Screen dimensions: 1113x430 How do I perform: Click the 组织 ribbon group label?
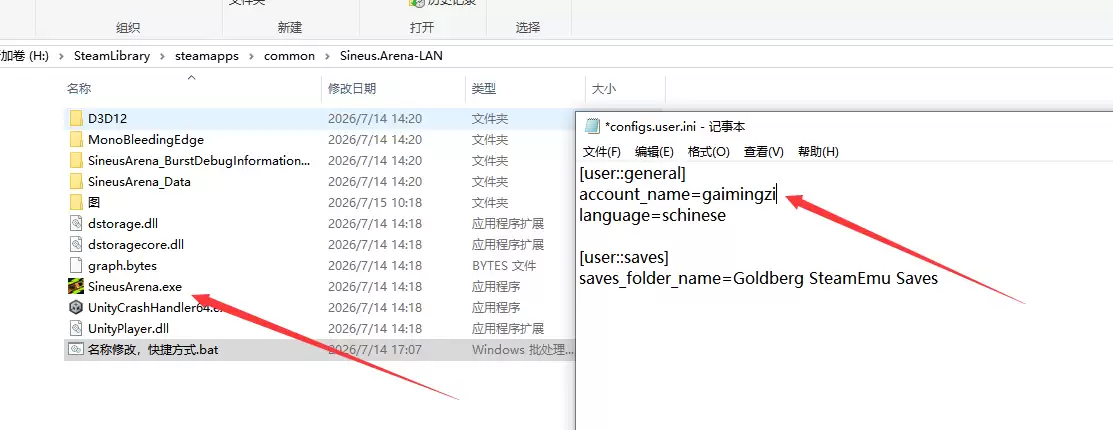(x=128, y=28)
